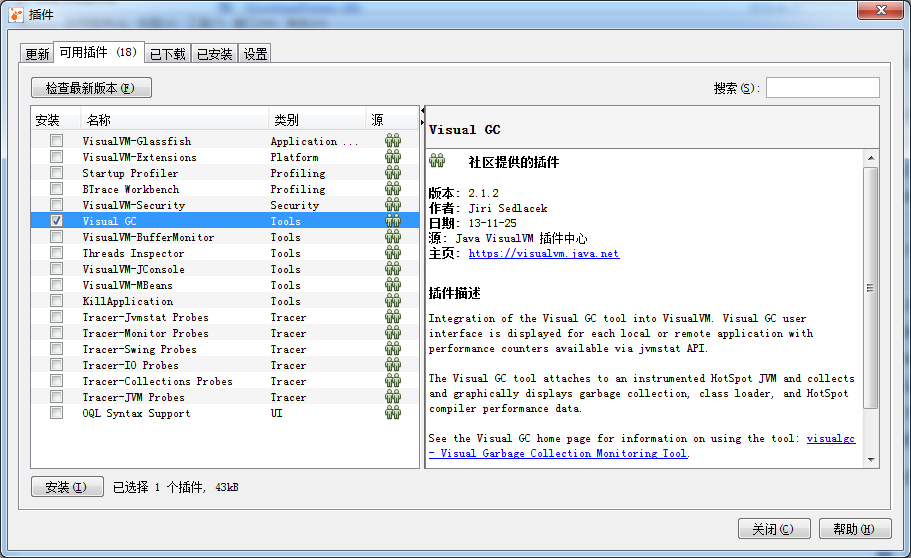This screenshot has height=558, width=911.
Task: Open the visualvm.java.net homepage link
Action: (544, 253)
